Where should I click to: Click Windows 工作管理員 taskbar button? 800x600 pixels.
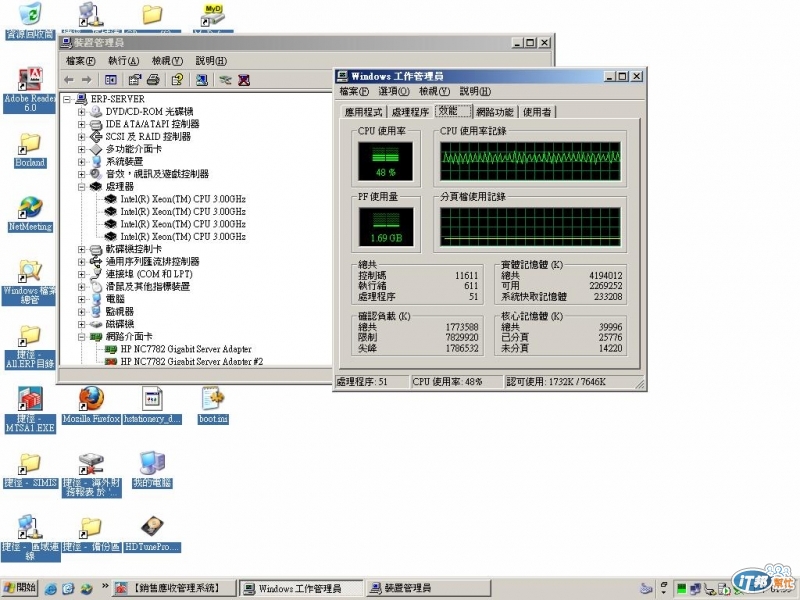301,588
